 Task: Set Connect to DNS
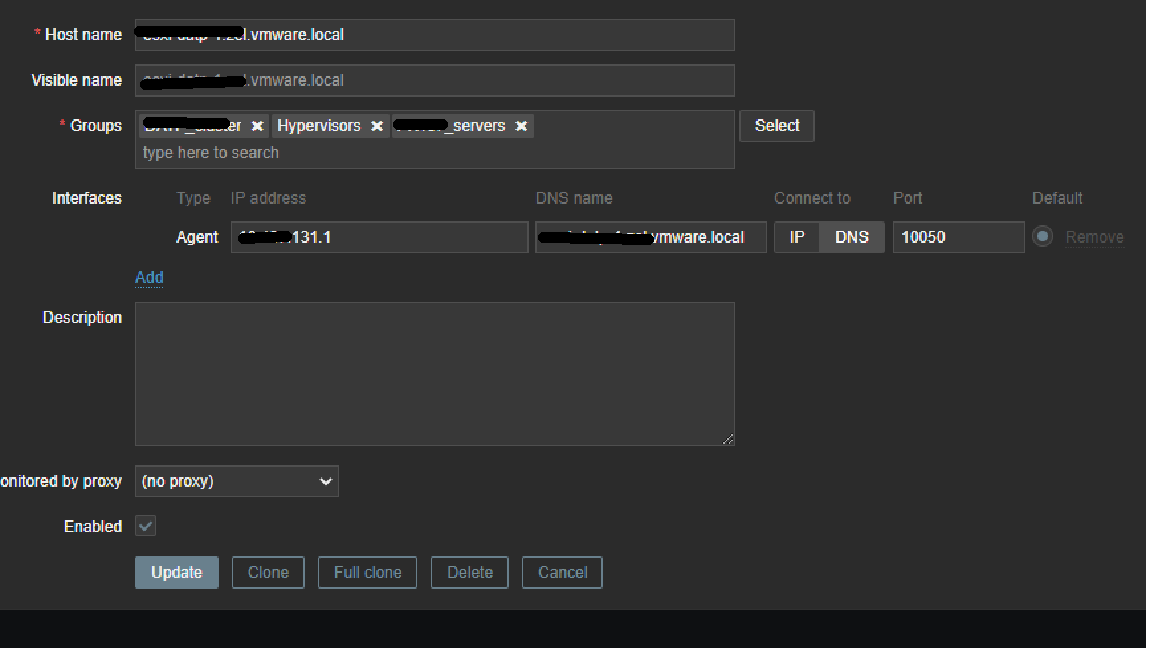[852, 237]
